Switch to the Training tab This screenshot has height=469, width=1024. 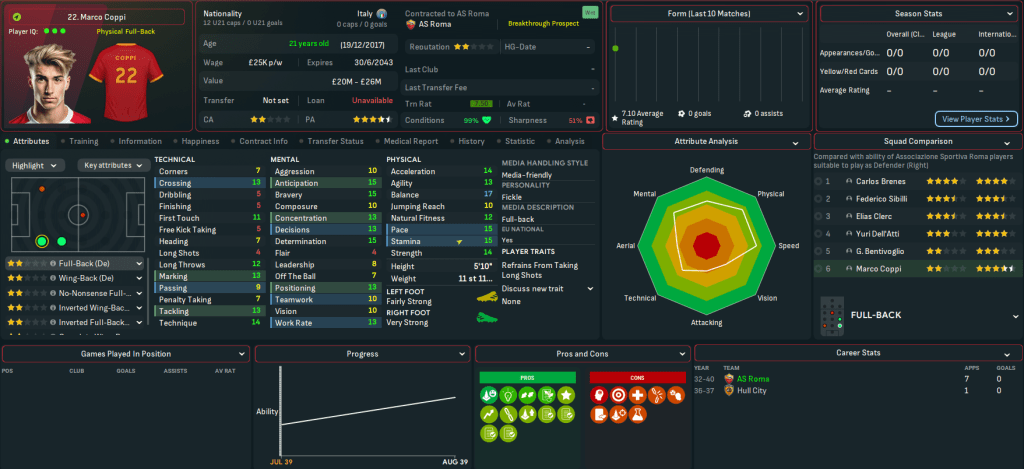point(83,142)
